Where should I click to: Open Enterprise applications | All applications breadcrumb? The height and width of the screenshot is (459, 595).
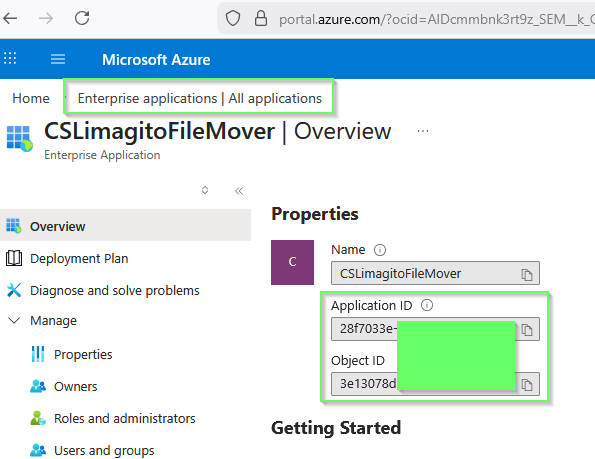(x=200, y=98)
